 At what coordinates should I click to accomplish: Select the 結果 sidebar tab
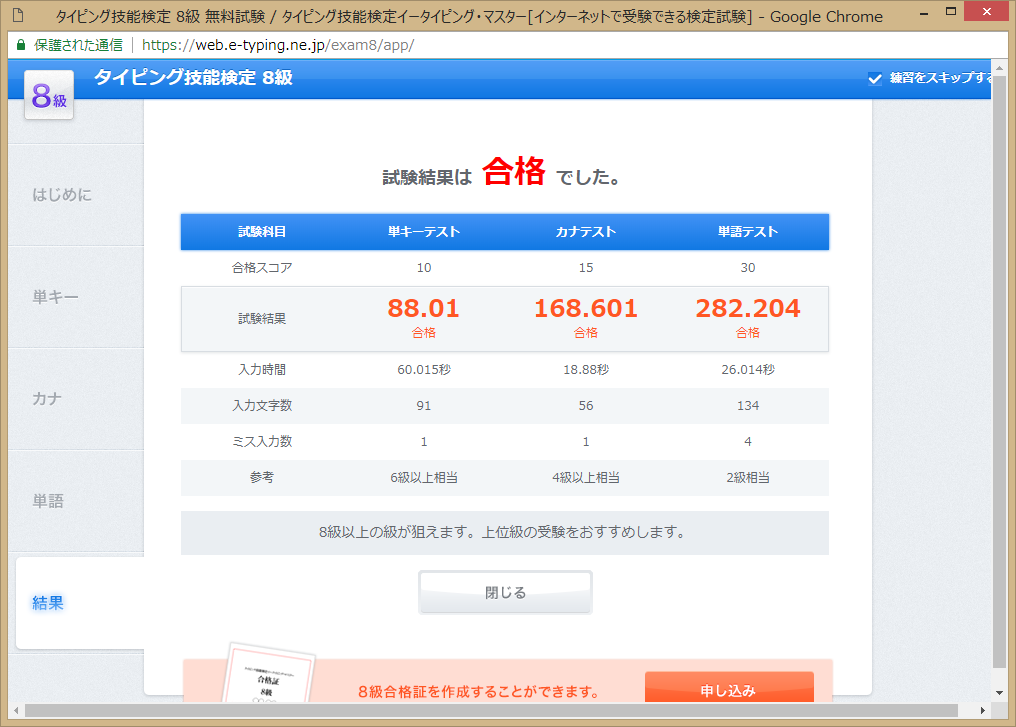click(48, 603)
